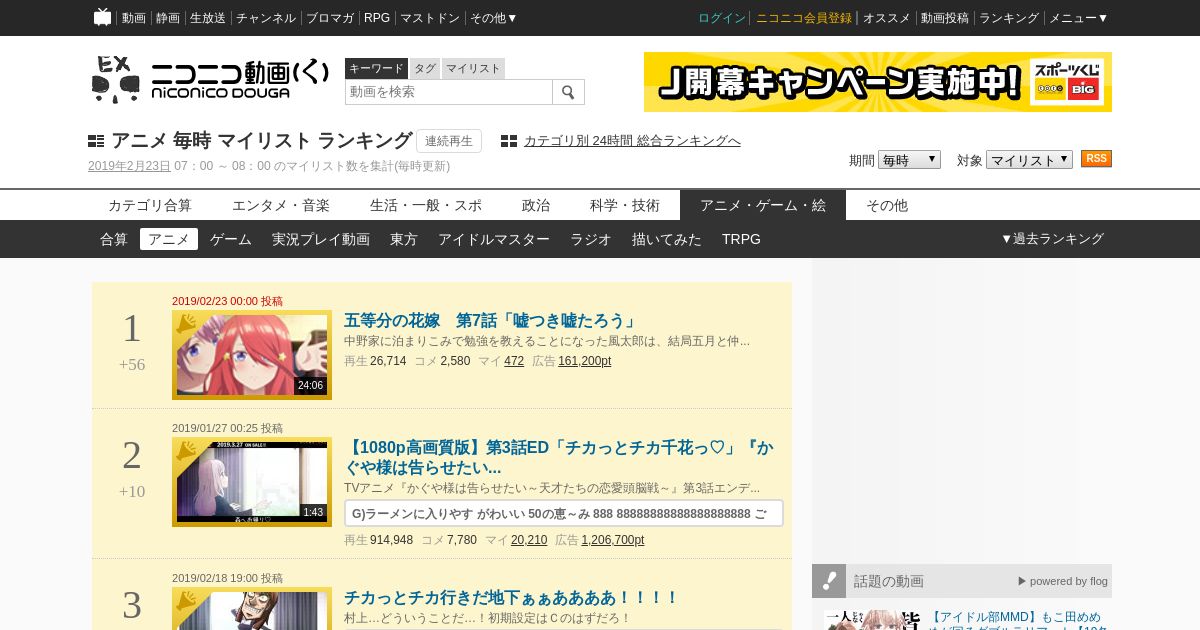Open the 静画 link in top bar
The height and width of the screenshot is (630, 1200).
coord(167,18)
